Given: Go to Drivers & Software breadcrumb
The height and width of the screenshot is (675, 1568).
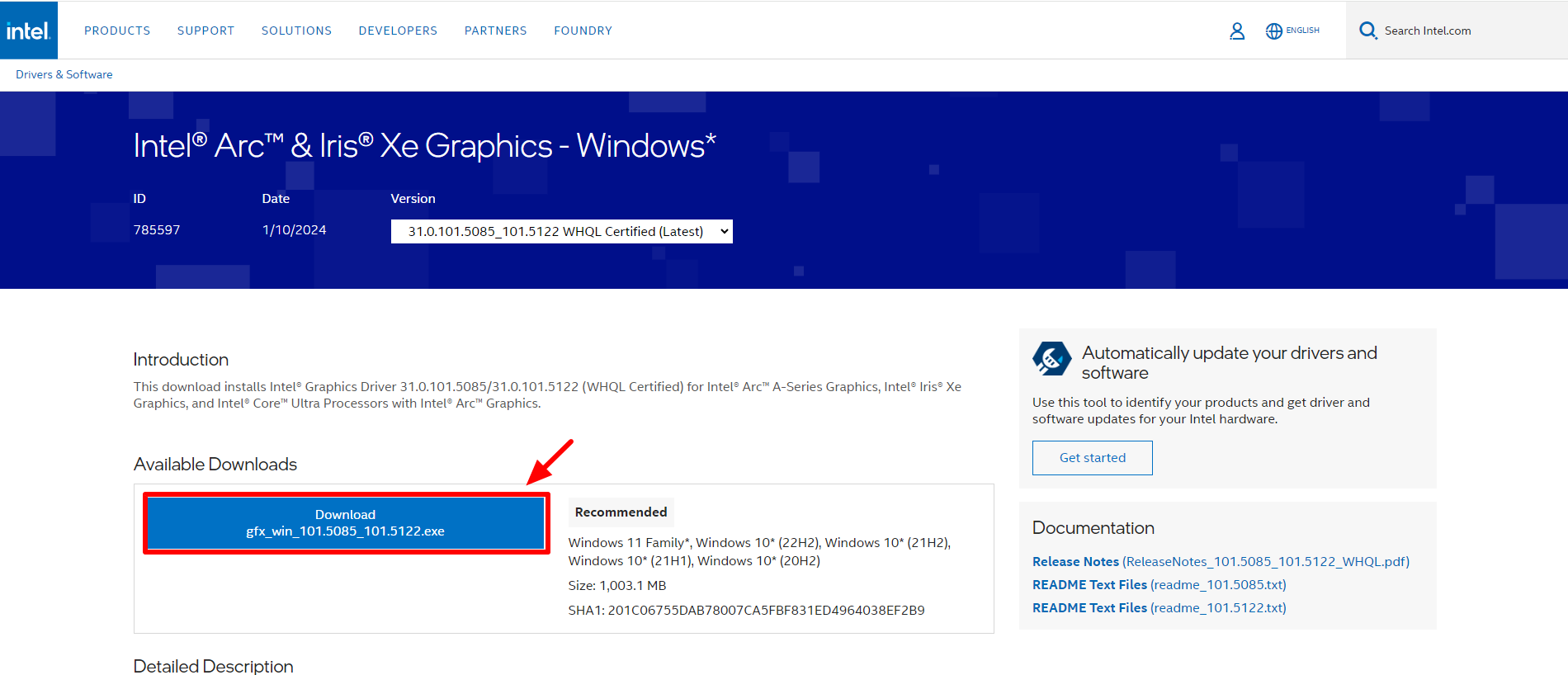Looking at the screenshot, I should pos(64,74).
